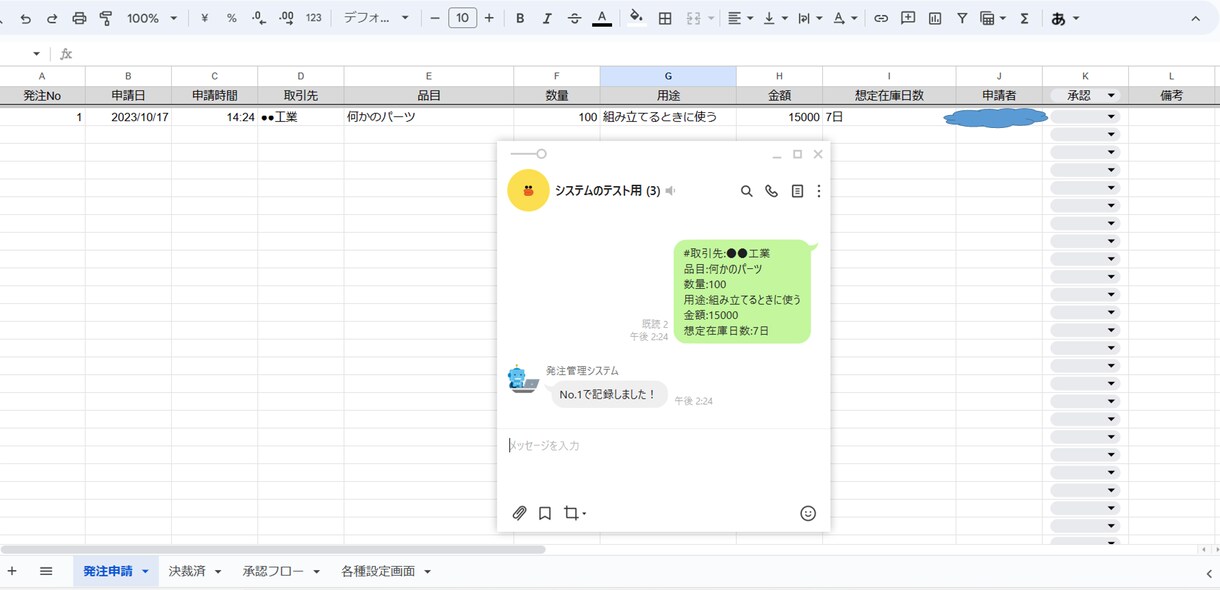
Task: Open the chat notes icon
Action: coord(797,191)
